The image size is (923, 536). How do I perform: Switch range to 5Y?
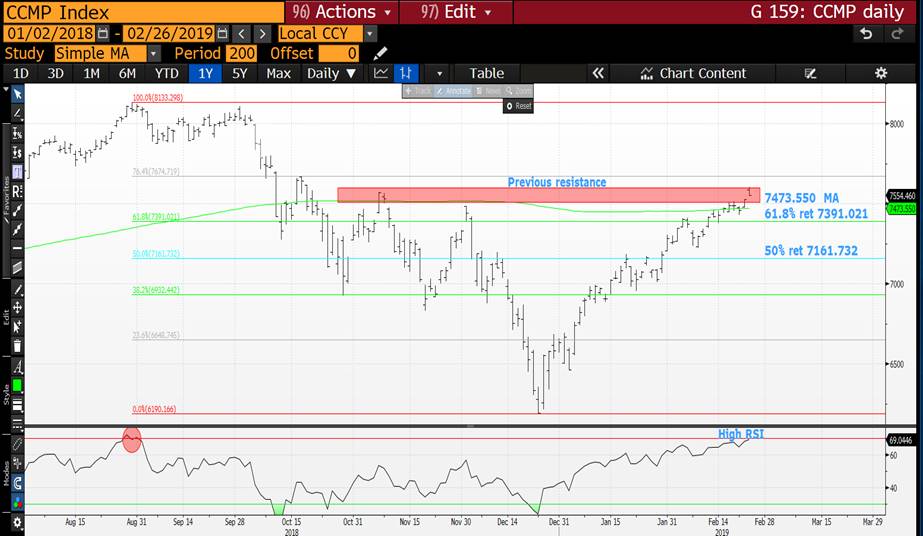tap(240, 73)
